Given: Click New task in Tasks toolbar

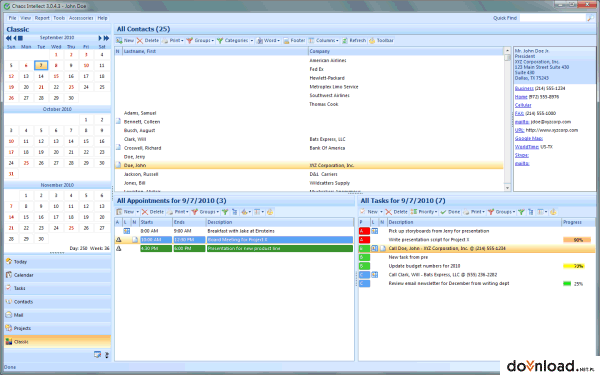Looking at the screenshot, I should [x=372, y=212].
